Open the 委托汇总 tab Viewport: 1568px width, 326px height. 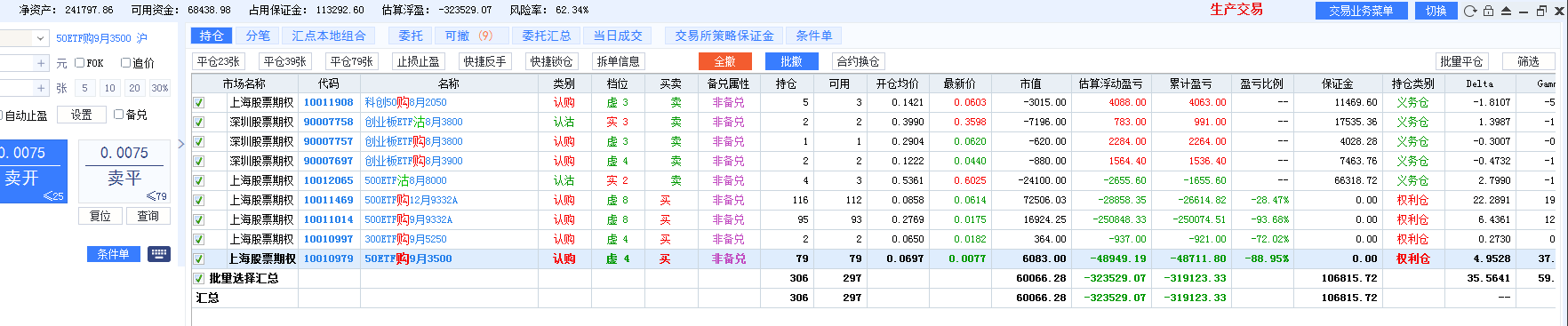click(x=547, y=36)
